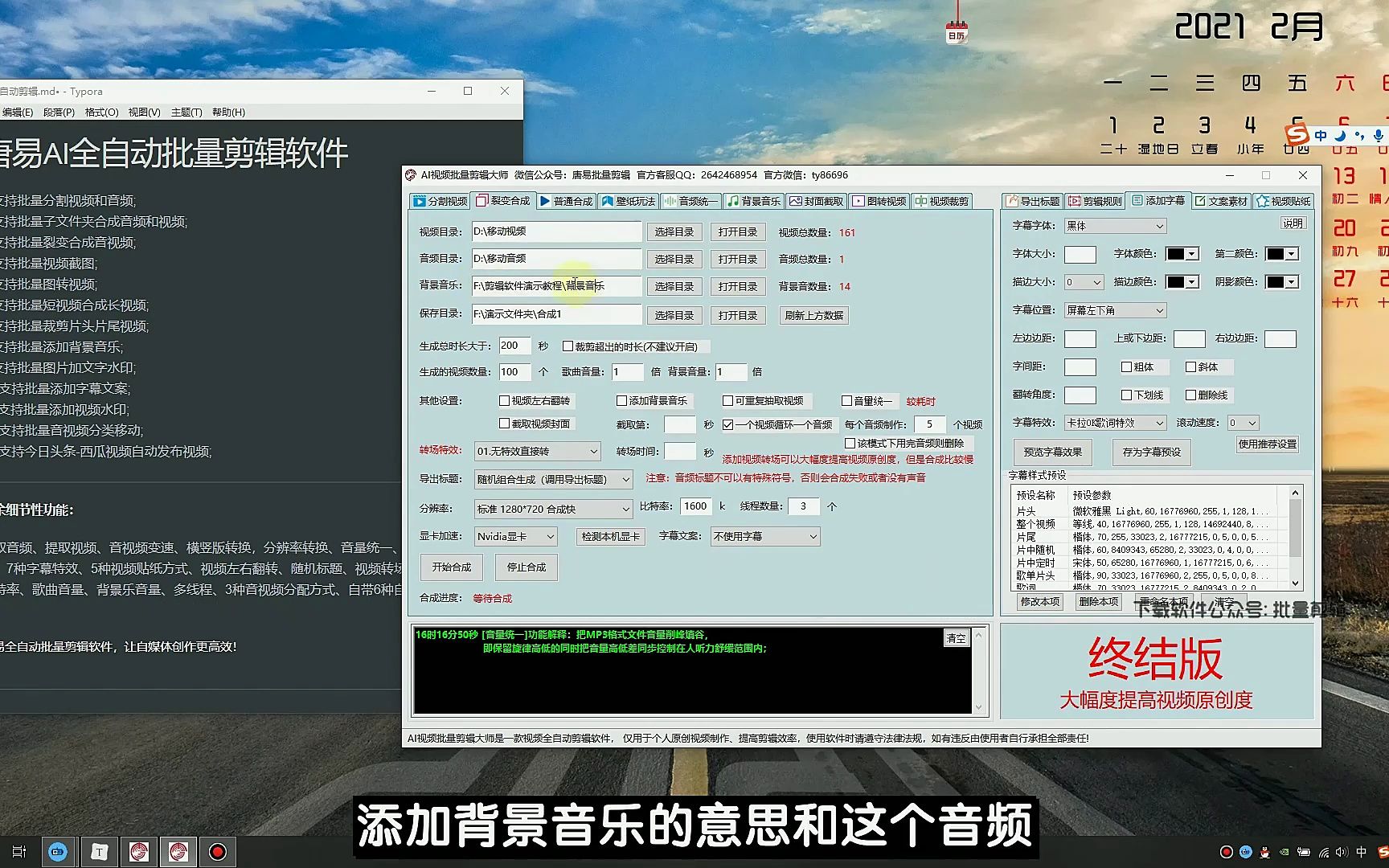Screen dimensions: 1389x868
Task: Switch to the 裂变合成 tab
Action: 502,201
